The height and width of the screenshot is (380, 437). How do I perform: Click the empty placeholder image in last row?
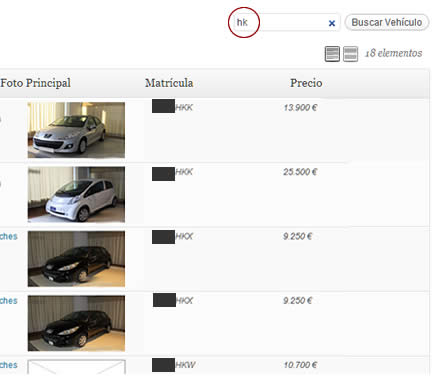(x=76, y=367)
